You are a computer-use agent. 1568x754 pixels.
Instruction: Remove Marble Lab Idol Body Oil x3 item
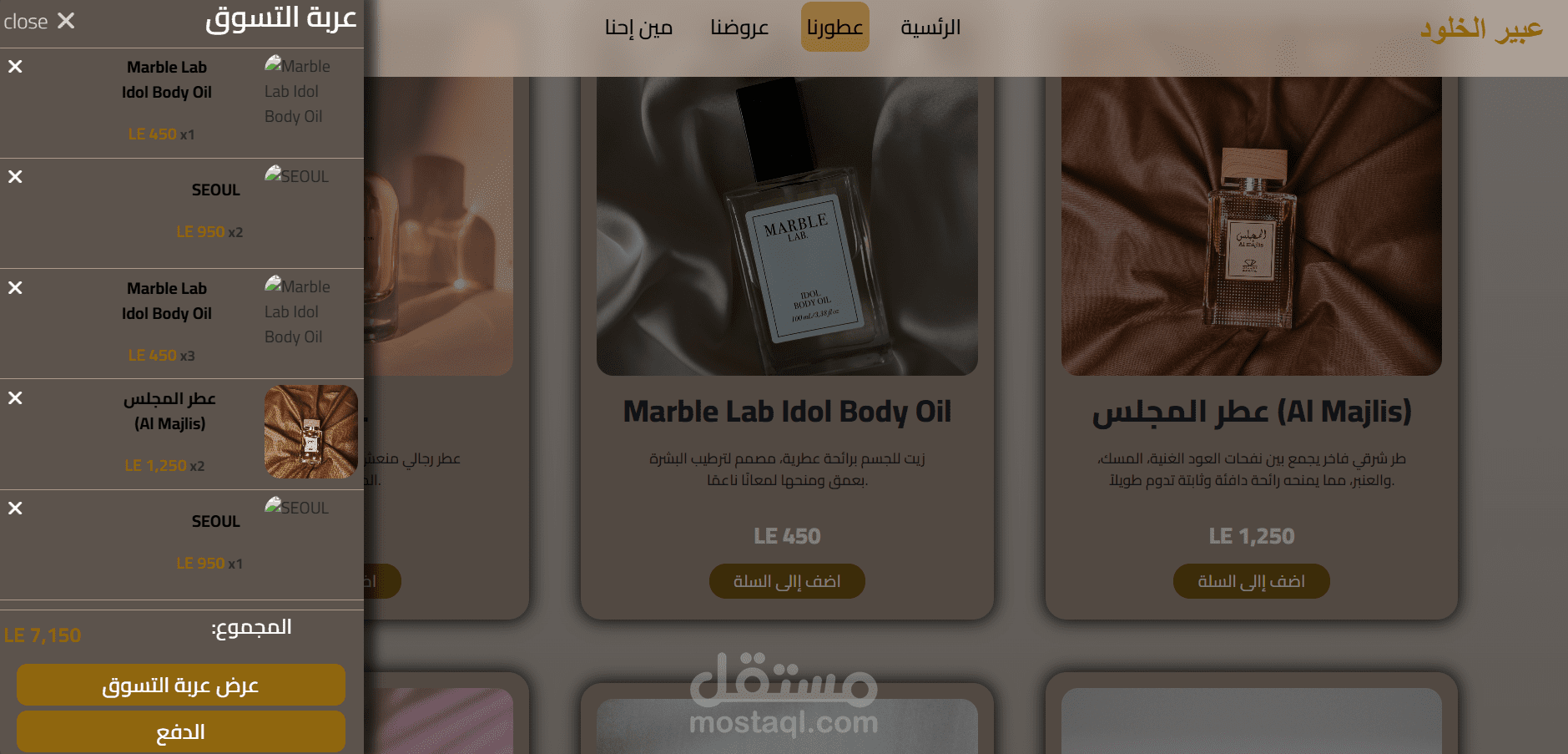[x=15, y=288]
